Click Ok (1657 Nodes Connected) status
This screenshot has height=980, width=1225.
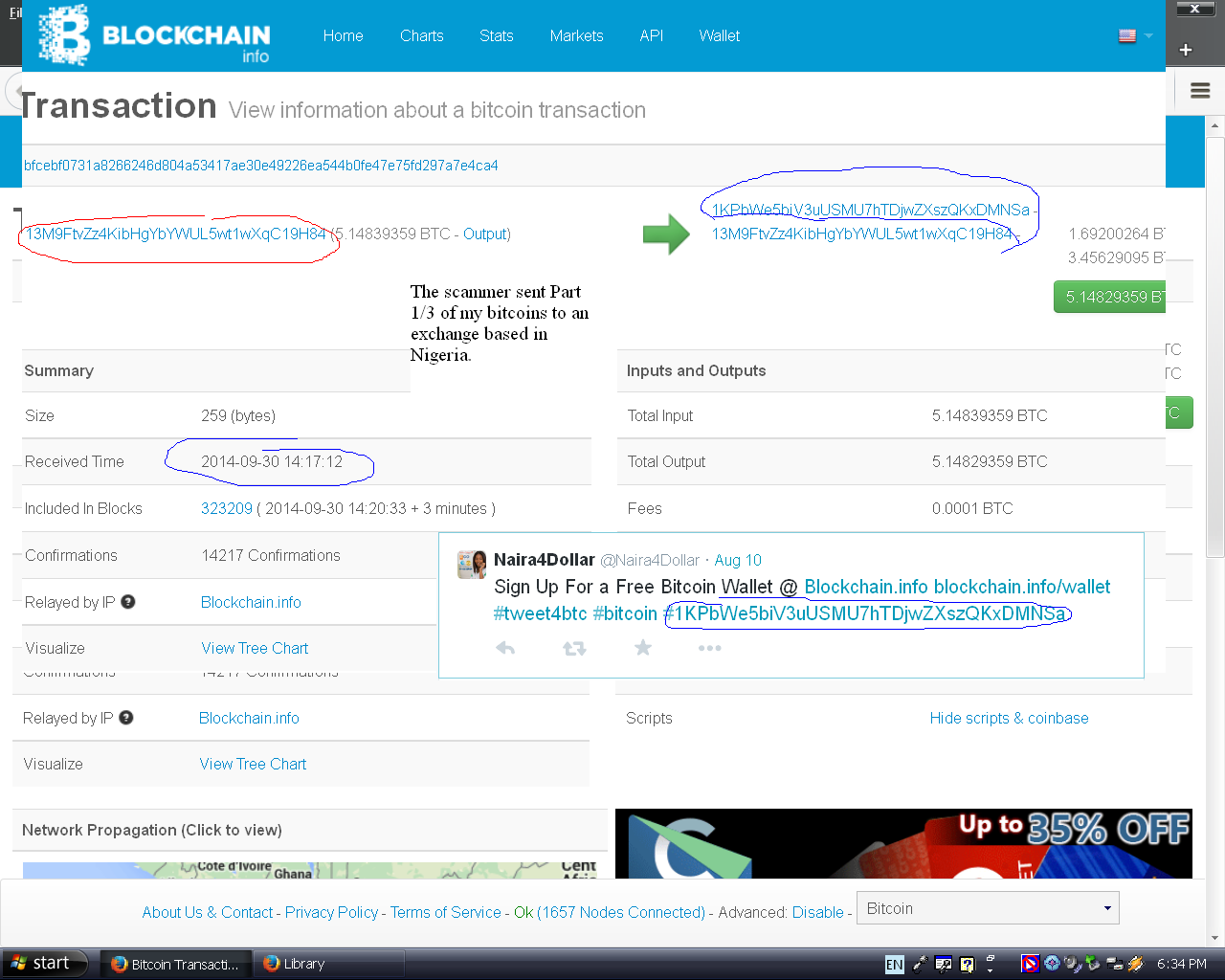click(610, 912)
